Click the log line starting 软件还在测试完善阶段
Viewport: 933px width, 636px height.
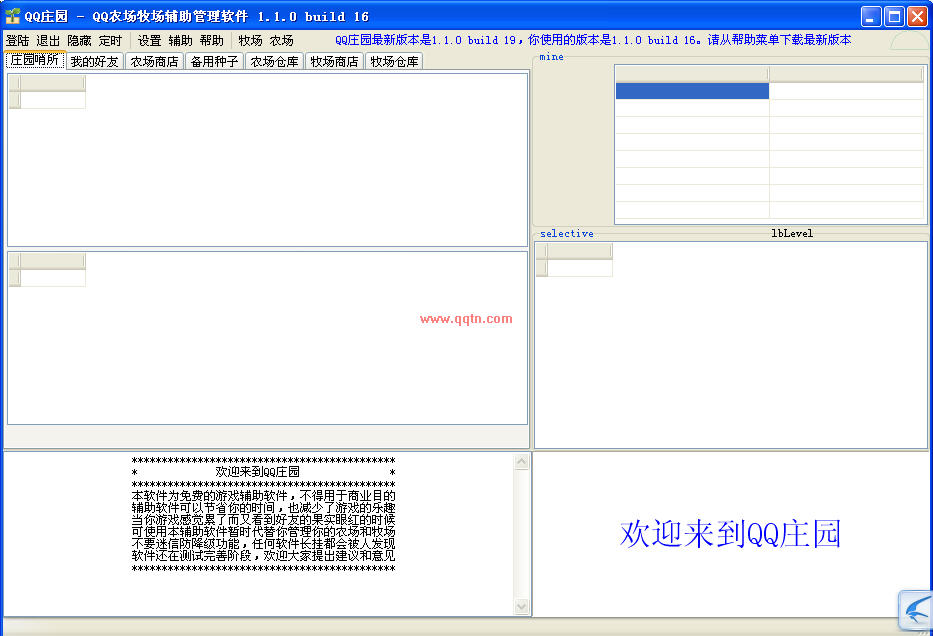tap(264, 555)
